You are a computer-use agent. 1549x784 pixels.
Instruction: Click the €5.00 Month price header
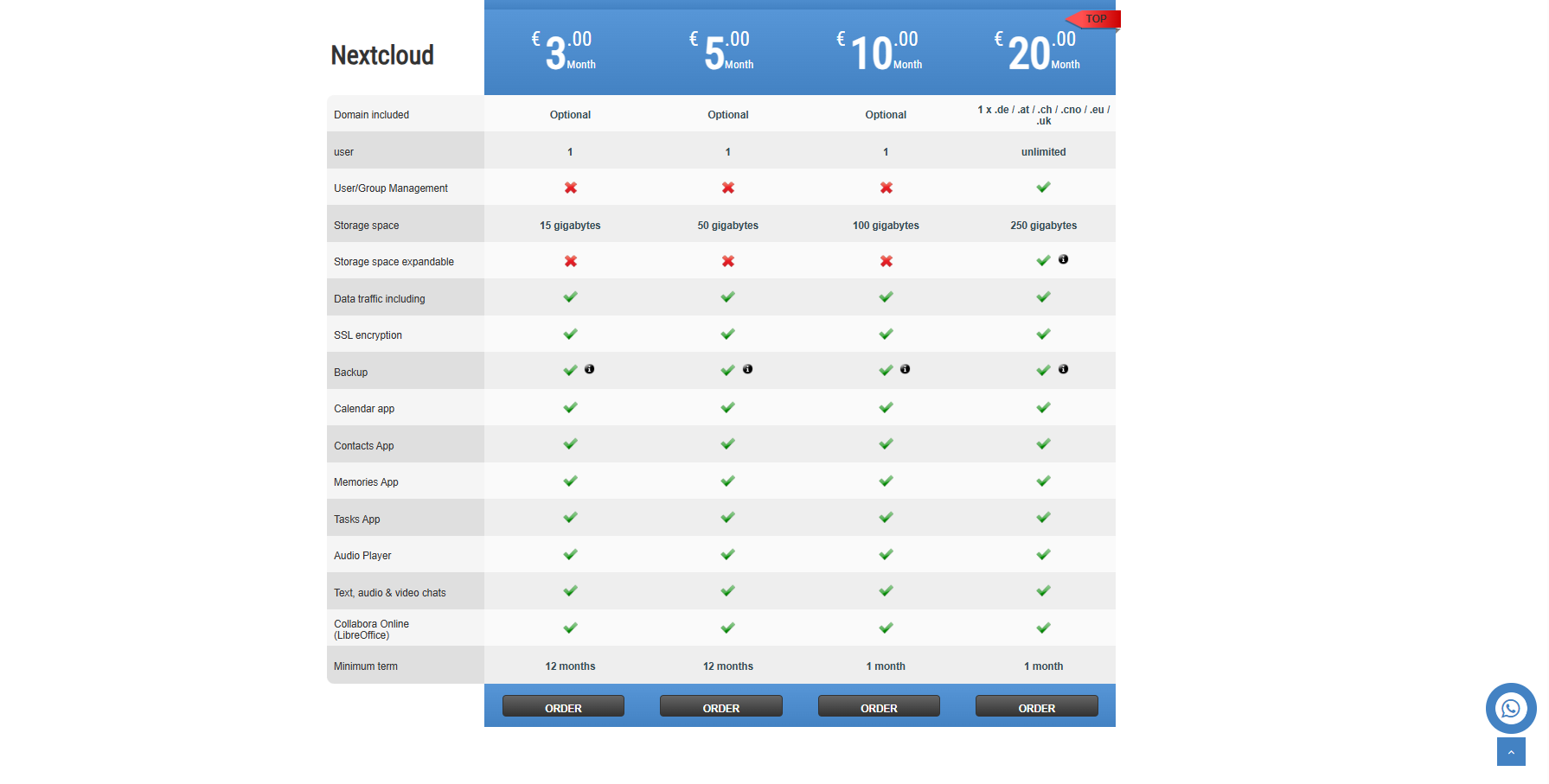pos(721,52)
